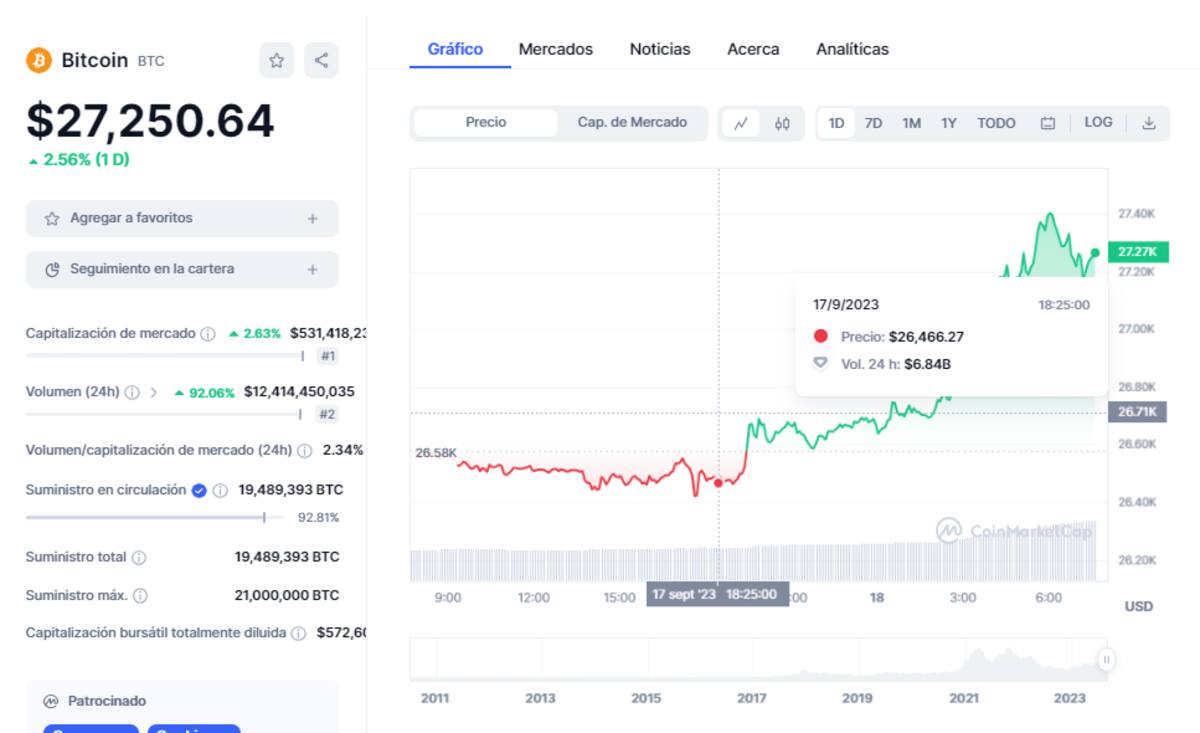
Task: Open the calendar date range picker
Action: click(1048, 123)
